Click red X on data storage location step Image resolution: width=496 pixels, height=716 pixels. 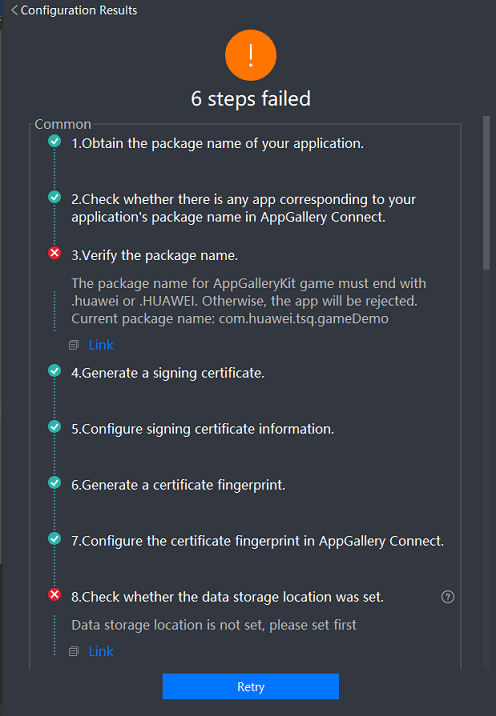pos(54,595)
